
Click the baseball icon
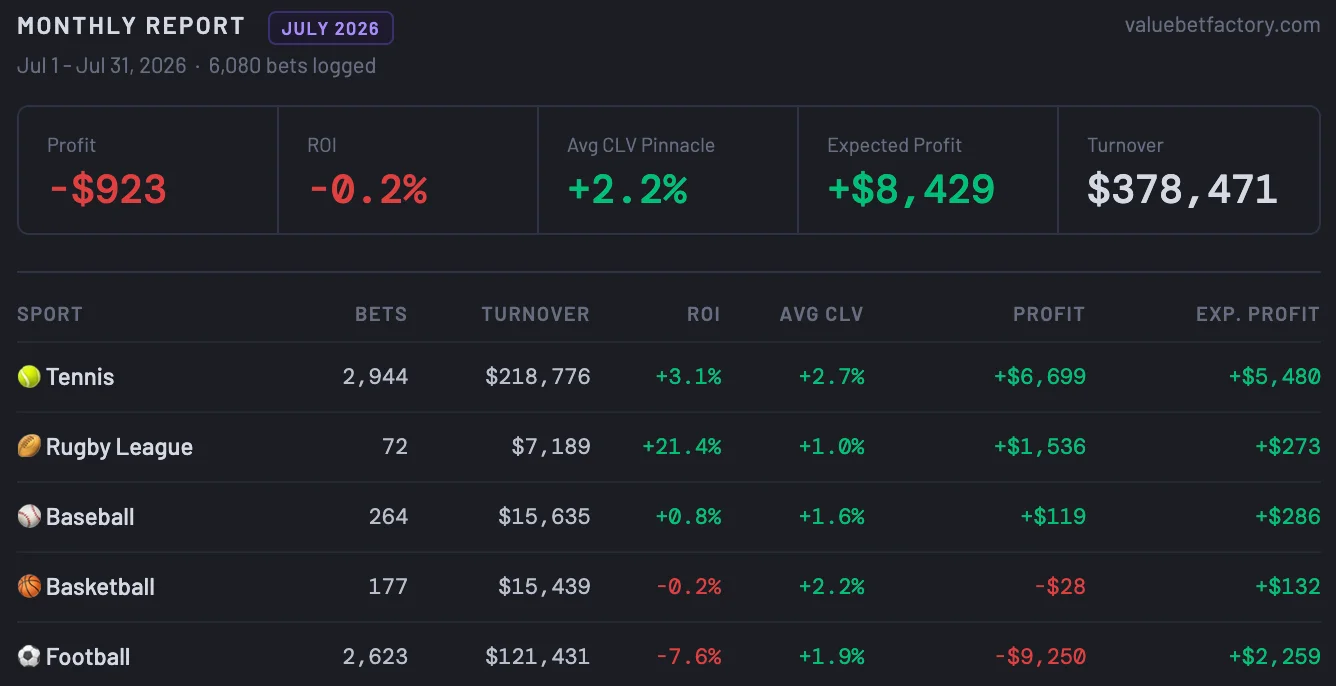[x=29, y=517]
